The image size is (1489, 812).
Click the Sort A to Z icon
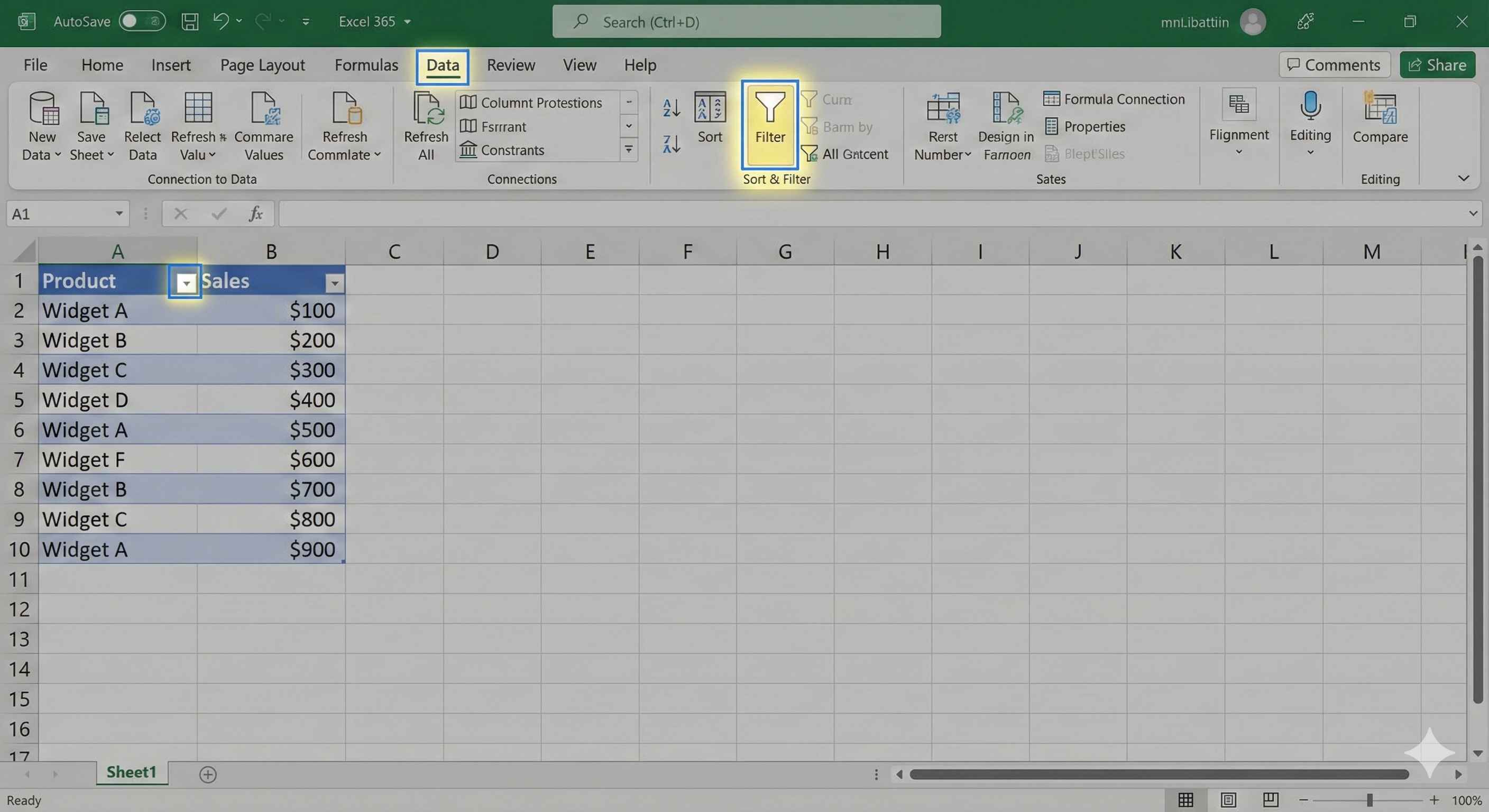(x=671, y=108)
